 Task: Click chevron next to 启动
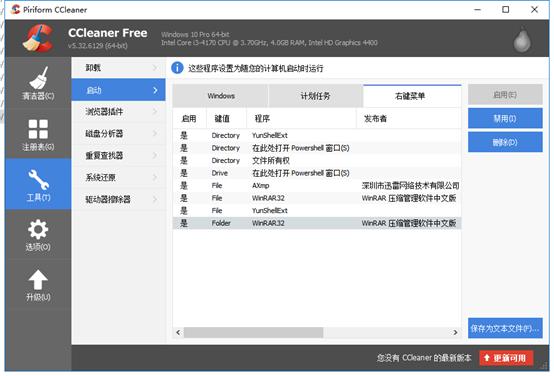coord(155,90)
